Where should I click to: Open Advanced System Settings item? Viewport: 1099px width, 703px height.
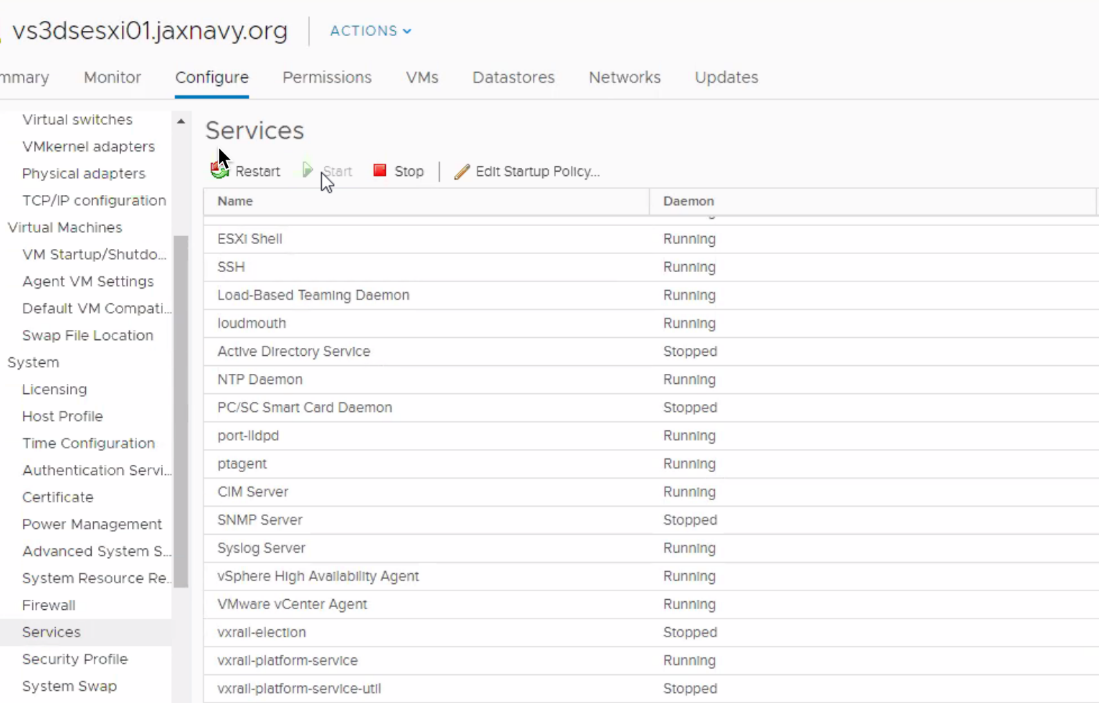point(96,551)
